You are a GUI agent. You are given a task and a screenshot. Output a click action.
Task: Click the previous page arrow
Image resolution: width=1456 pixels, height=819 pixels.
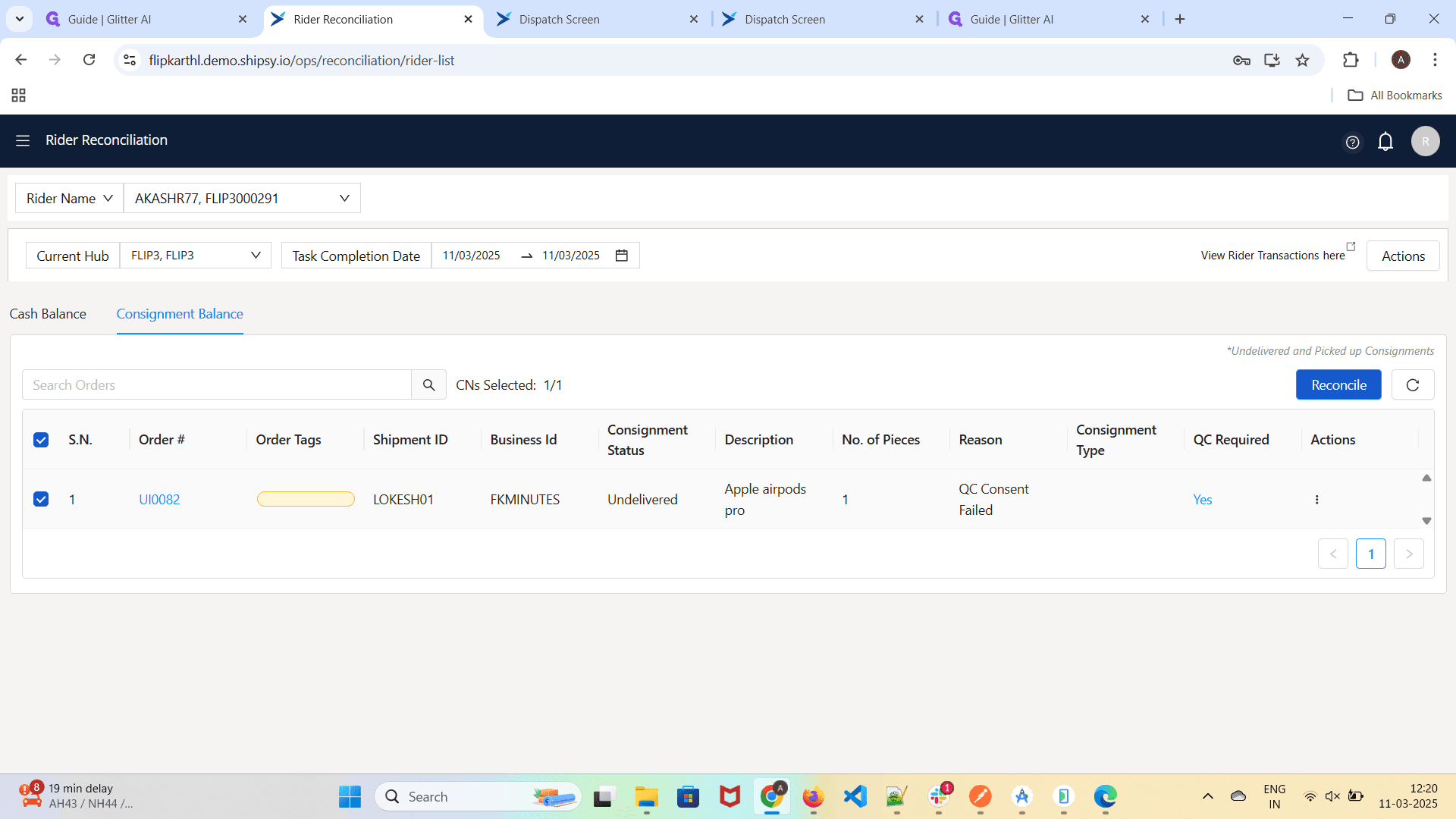(x=1332, y=554)
